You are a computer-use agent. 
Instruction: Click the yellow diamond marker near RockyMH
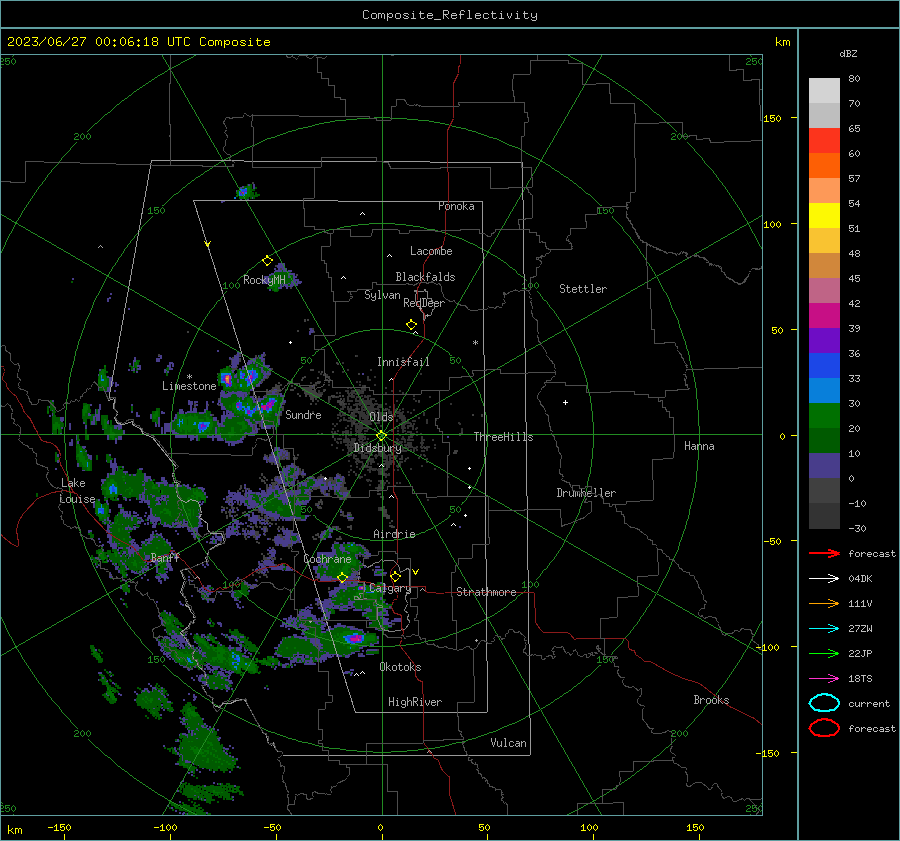click(x=267, y=261)
